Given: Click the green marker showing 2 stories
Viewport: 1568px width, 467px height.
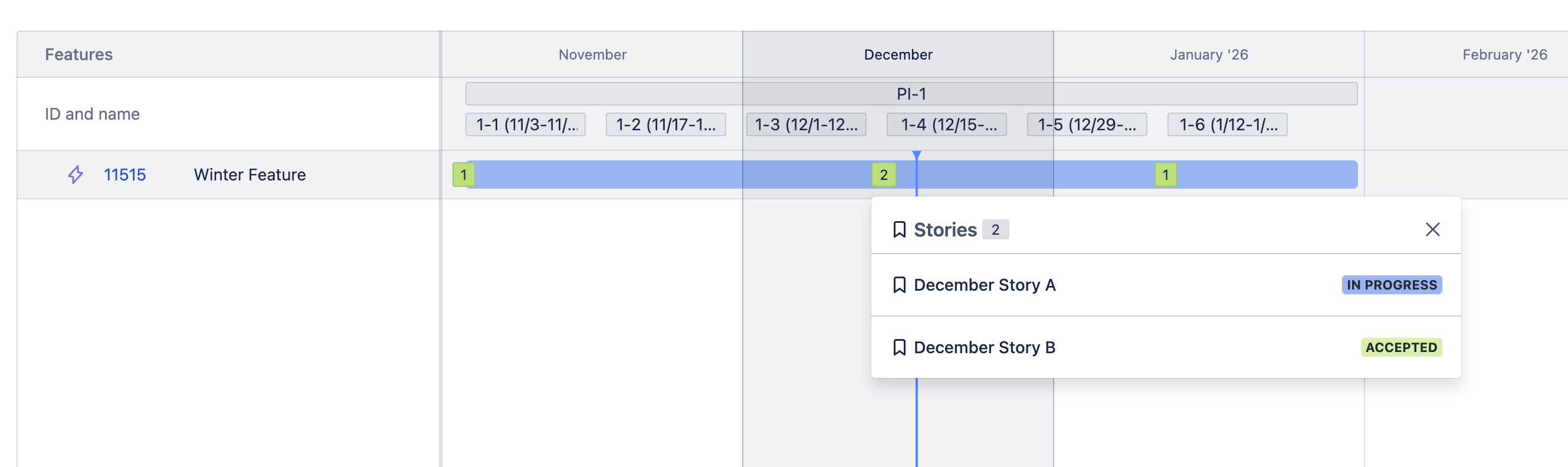Looking at the screenshot, I should [884, 175].
